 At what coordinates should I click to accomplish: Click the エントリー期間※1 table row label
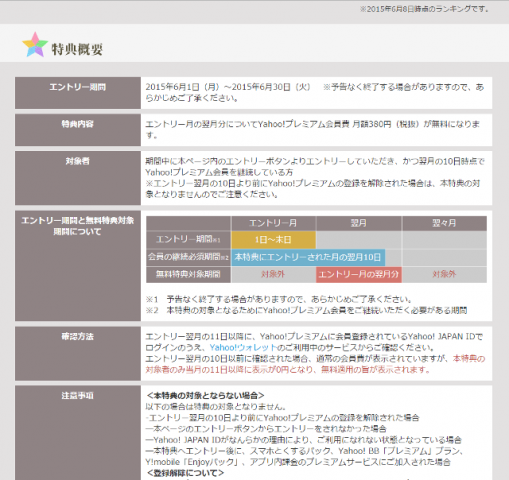tap(188, 240)
